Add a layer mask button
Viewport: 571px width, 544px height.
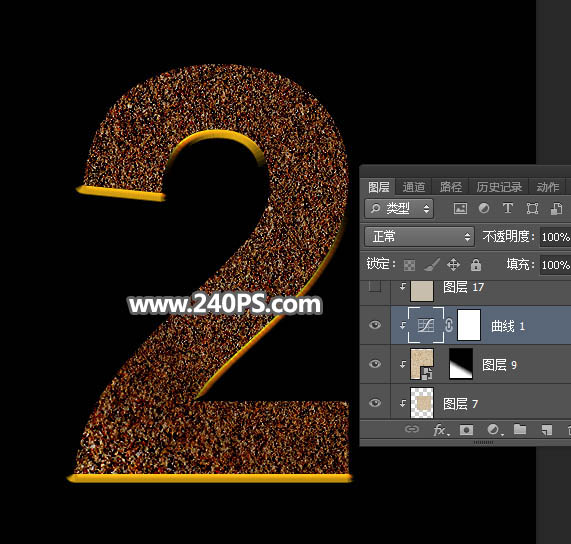[466, 430]
